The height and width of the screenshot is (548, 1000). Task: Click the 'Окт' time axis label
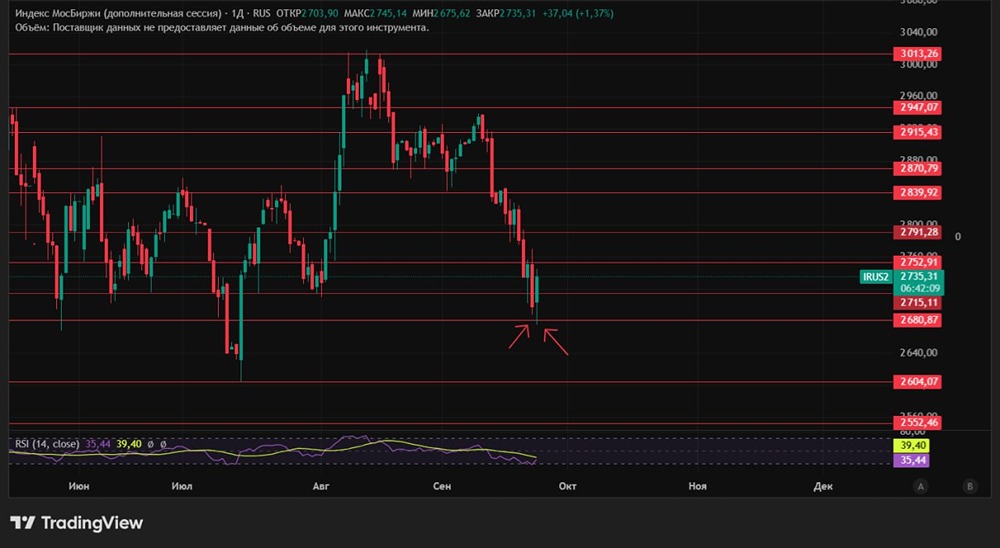[x=568, y=486]
